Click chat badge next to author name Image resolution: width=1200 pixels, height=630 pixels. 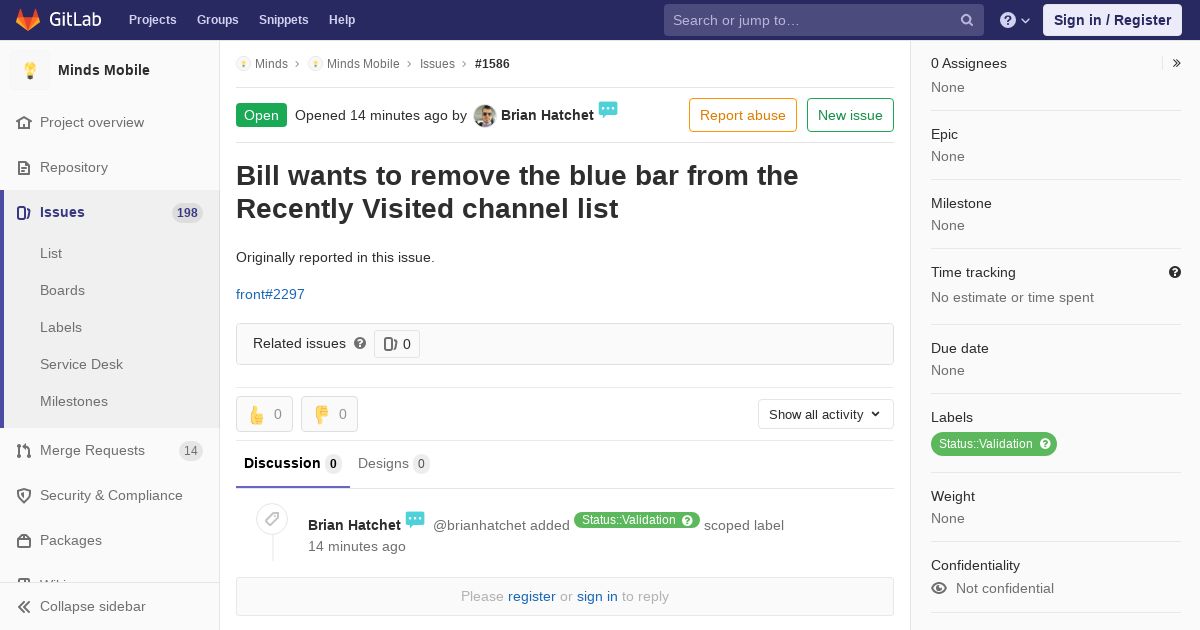(608, 109)
